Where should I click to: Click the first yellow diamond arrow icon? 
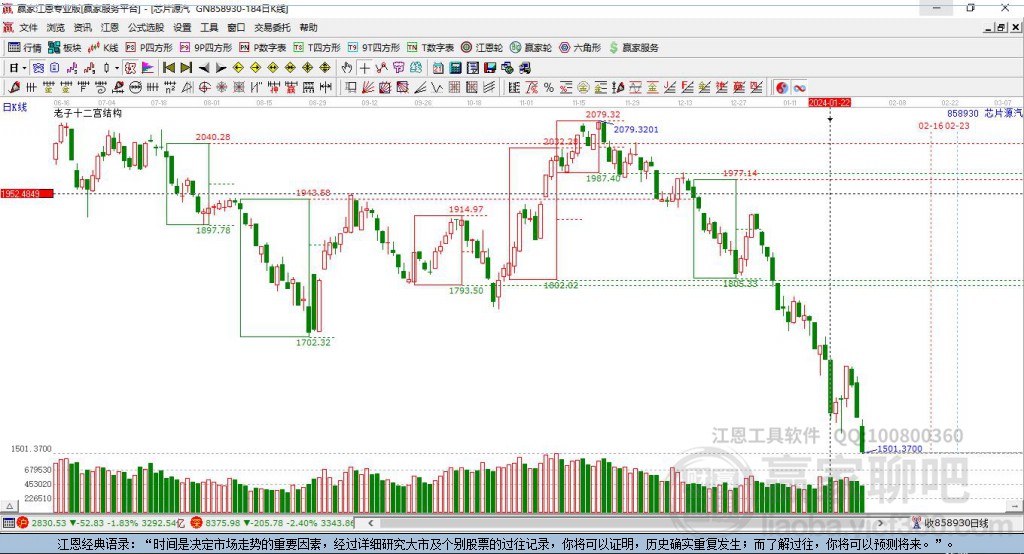click(238, 68)
